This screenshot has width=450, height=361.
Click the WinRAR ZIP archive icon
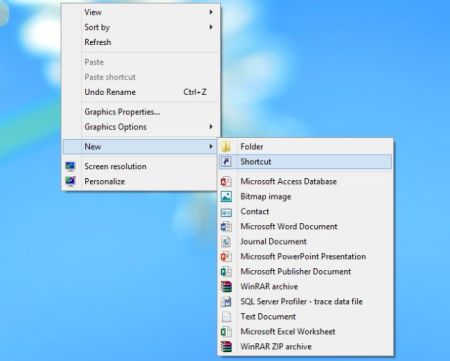coord(226,347)
